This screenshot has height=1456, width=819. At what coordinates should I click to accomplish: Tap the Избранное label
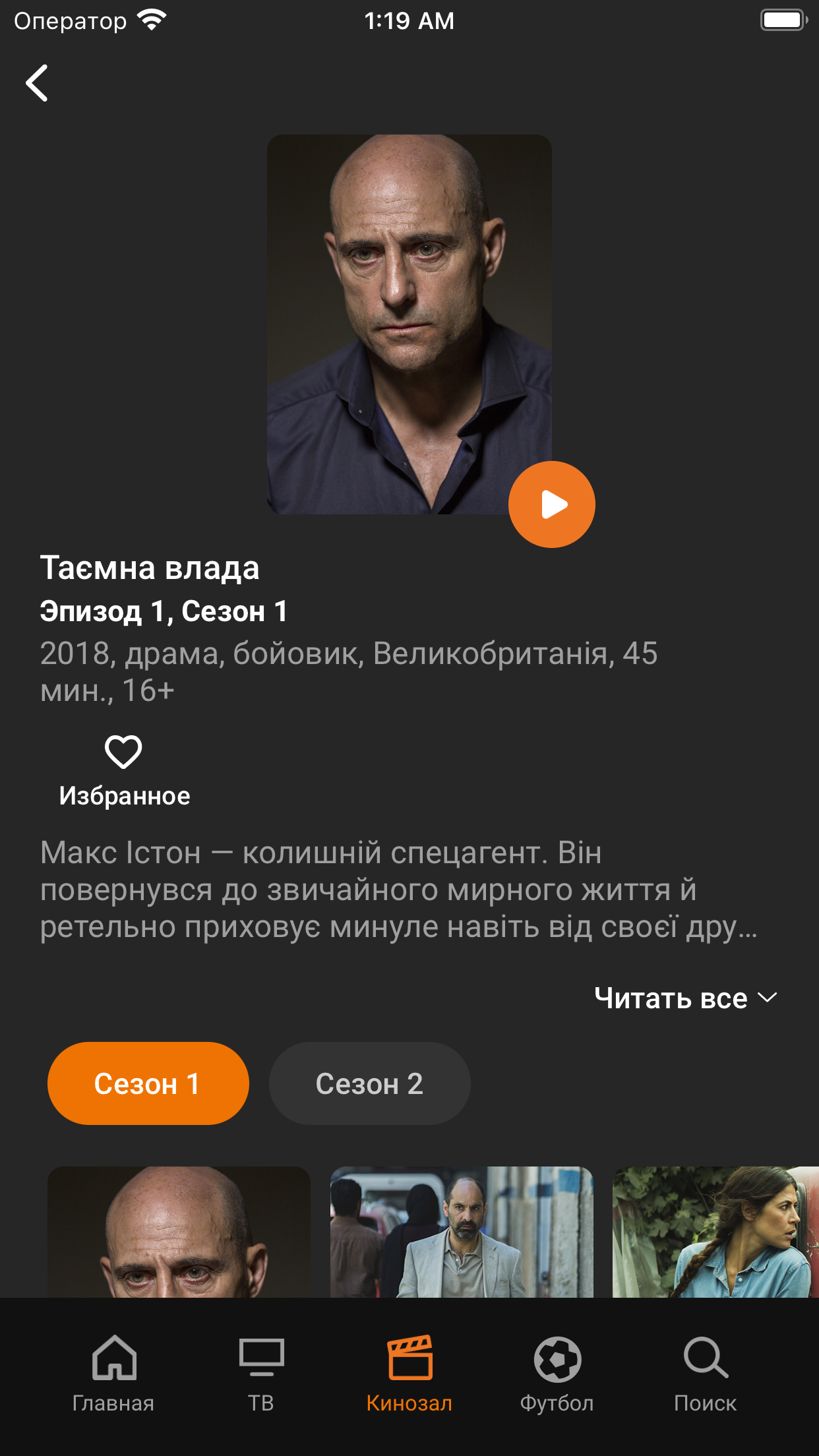pyautogui.click(x=125, y=796)
